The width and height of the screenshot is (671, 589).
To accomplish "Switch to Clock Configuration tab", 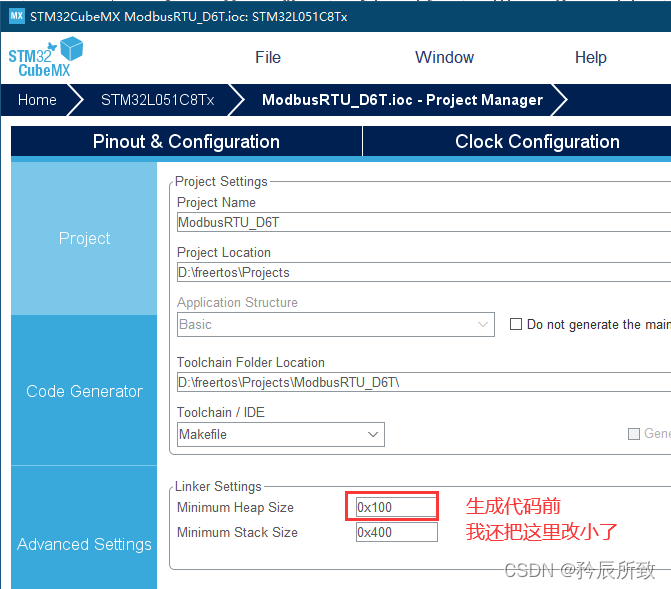I will [537, 141].
